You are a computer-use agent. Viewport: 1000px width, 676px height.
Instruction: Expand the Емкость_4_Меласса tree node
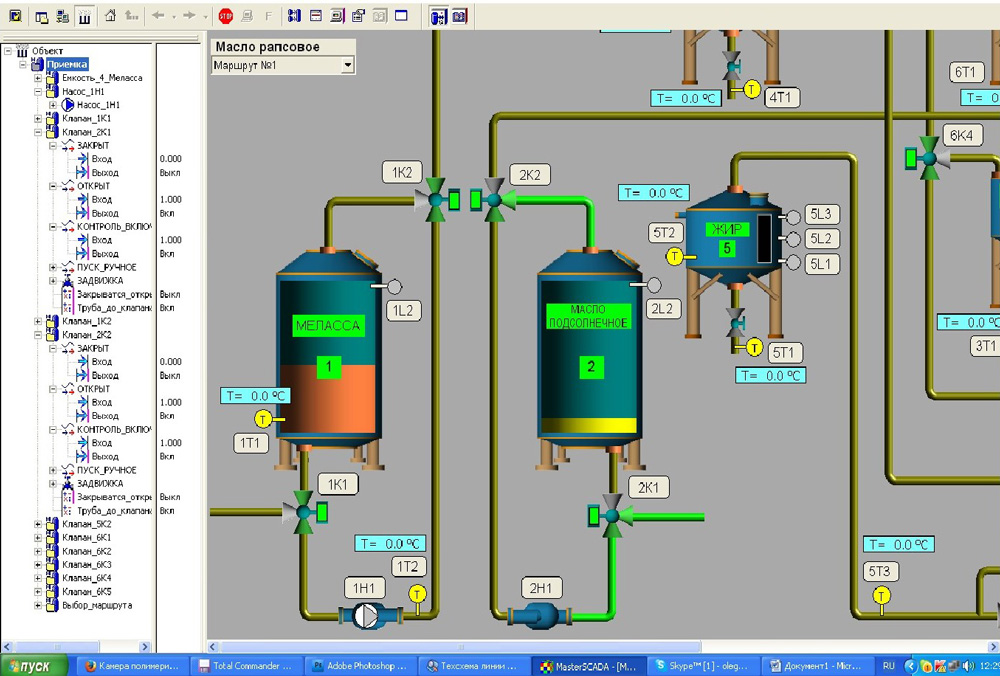coord(39,78)
